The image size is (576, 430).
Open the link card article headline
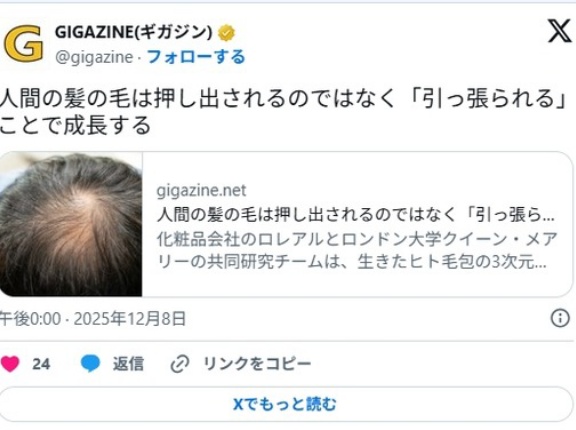pos(356,215)
